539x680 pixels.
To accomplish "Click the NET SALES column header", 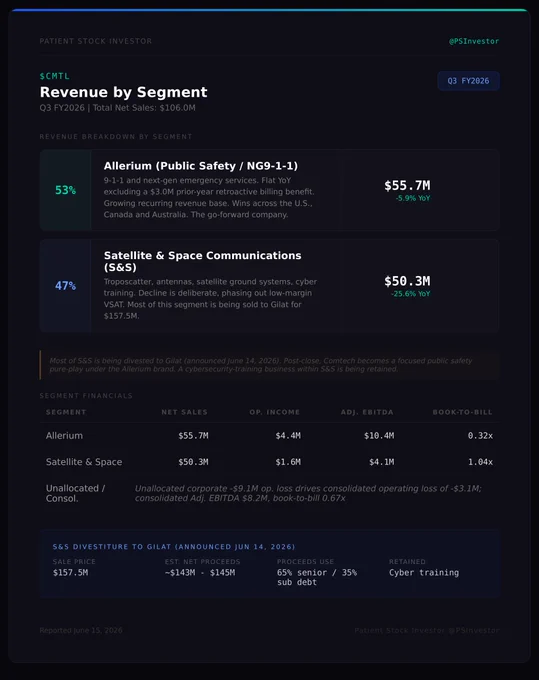I will [x=185, y=412].
